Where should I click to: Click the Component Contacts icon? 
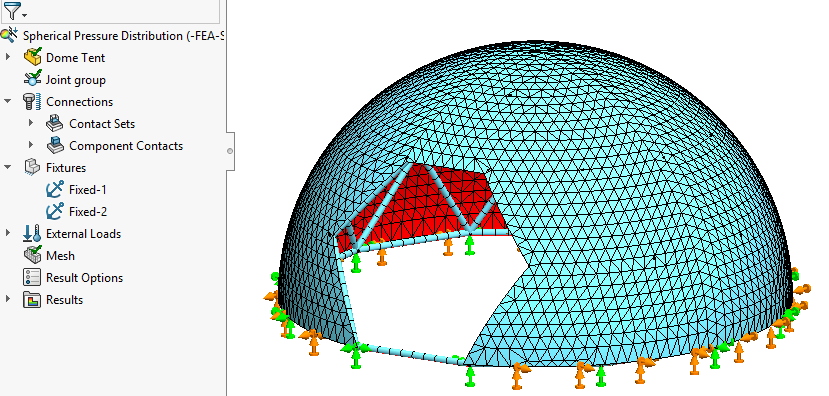click(x=55, y=145)
